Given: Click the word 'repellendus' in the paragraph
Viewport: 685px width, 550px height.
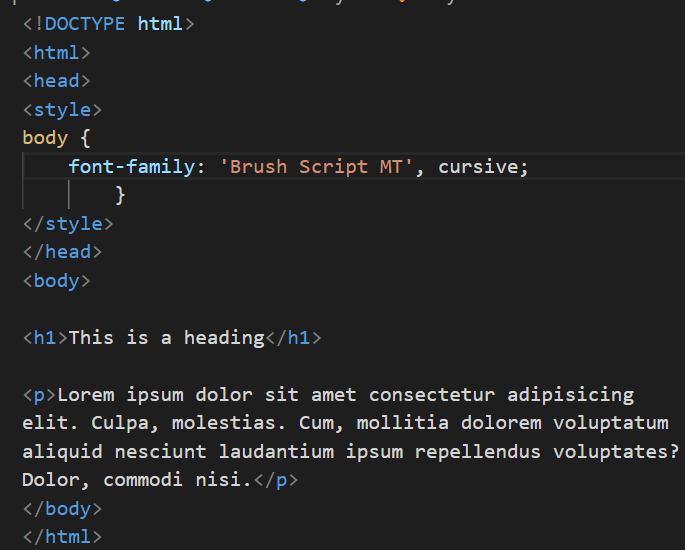Looking at the screenshot, I should (x=478, y=452).
